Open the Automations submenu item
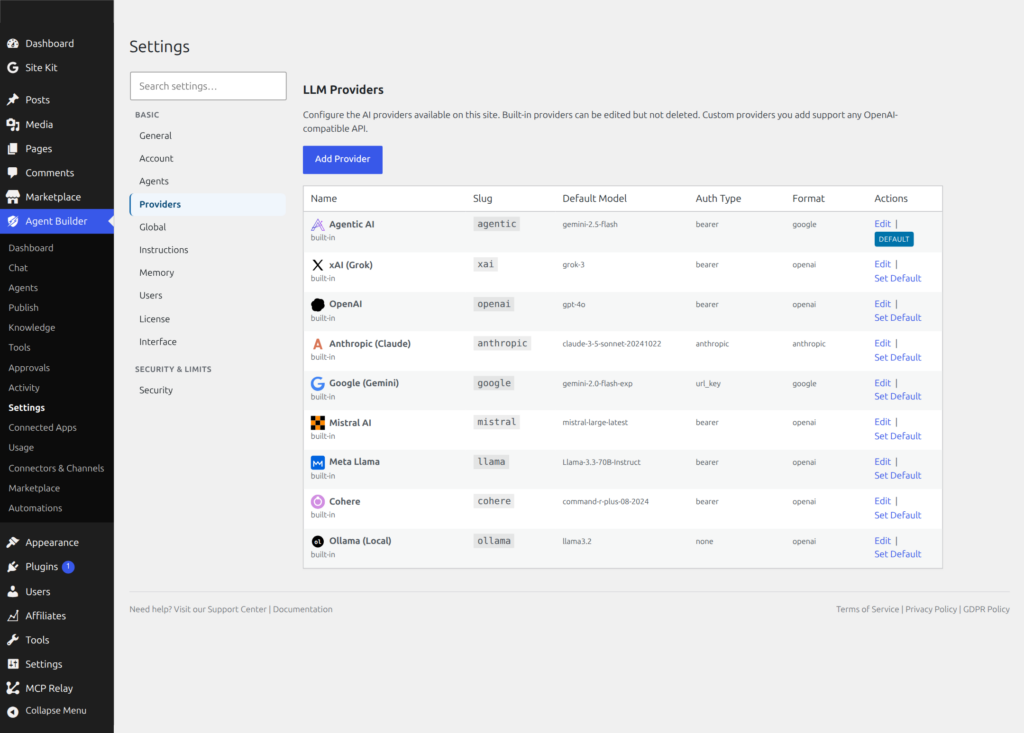 click(35, 508)
